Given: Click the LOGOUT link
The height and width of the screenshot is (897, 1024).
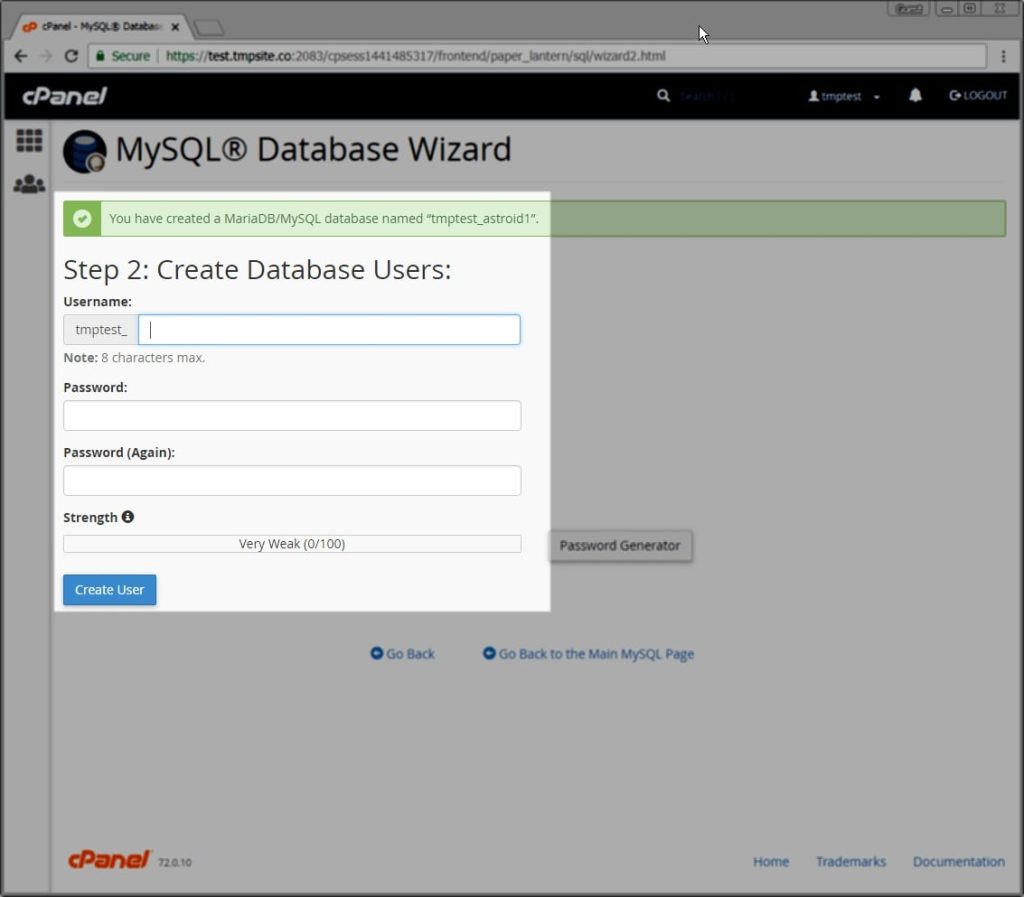Looking at the screenshot, I should coord(978,95).
